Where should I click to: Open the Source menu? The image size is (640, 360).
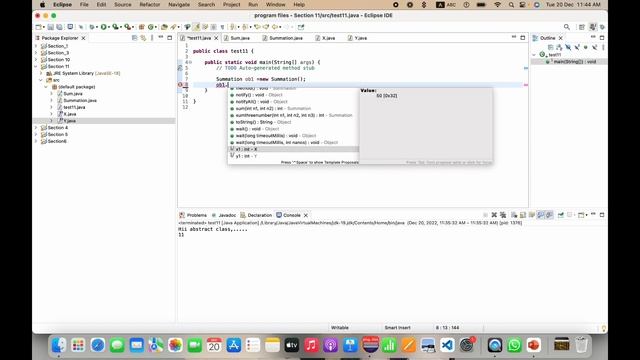tap(122, 4)
